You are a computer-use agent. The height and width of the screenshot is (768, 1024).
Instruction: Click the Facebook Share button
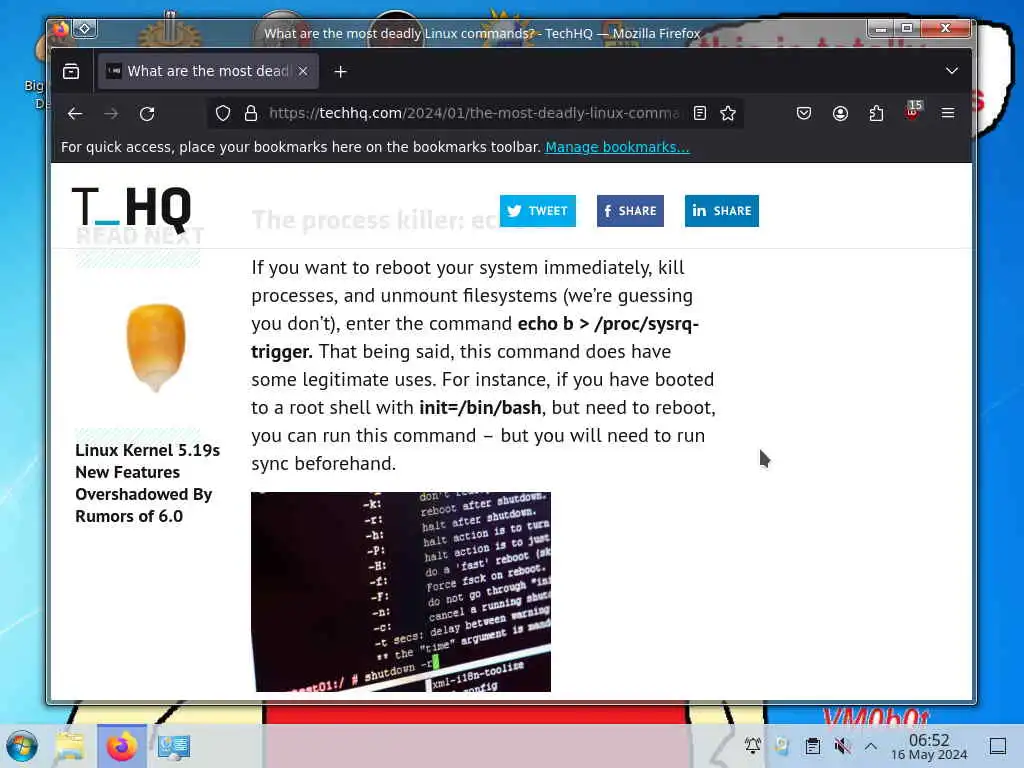click(630, 211)
